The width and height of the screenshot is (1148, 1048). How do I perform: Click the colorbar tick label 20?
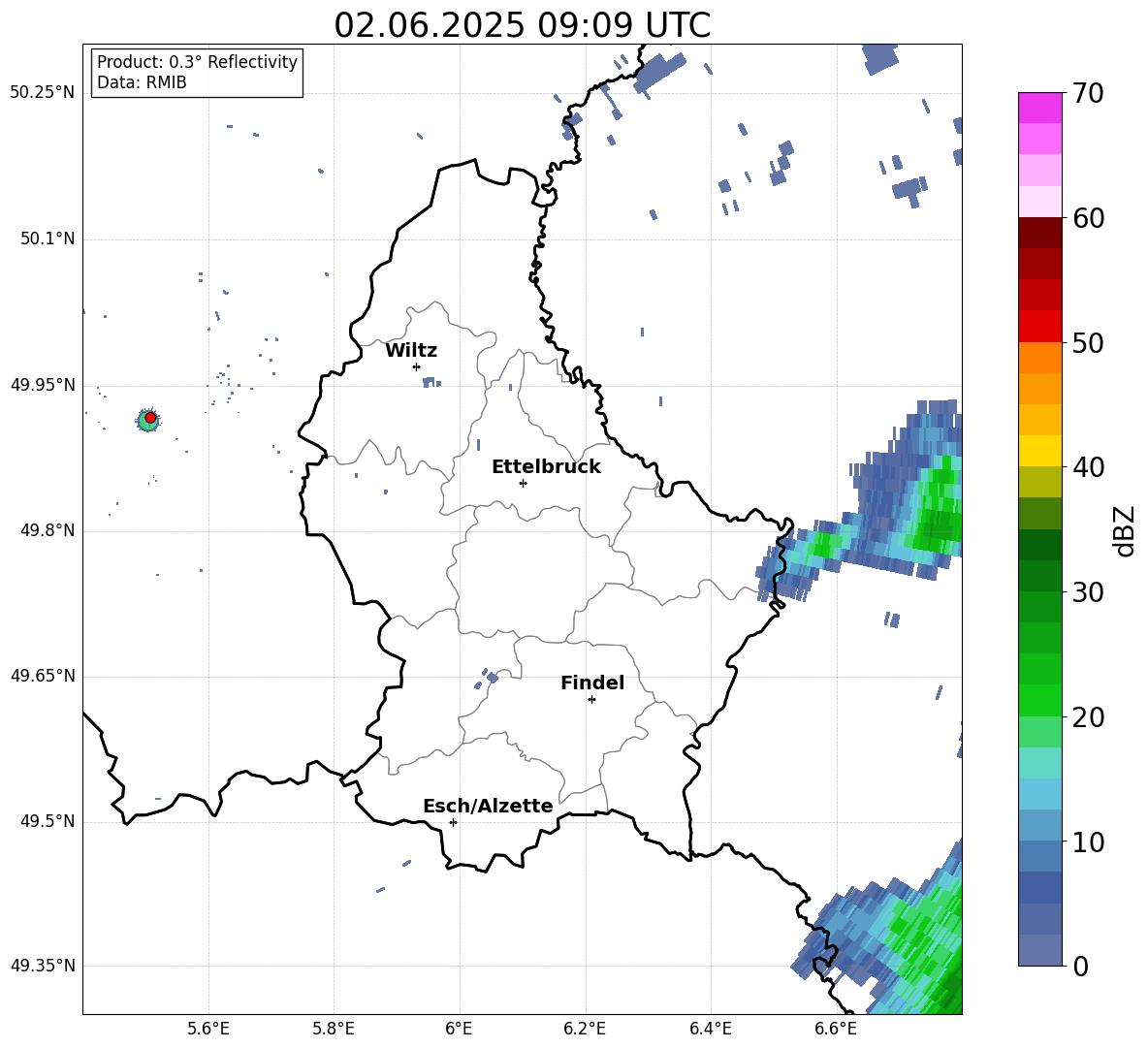coord(1088,717)
